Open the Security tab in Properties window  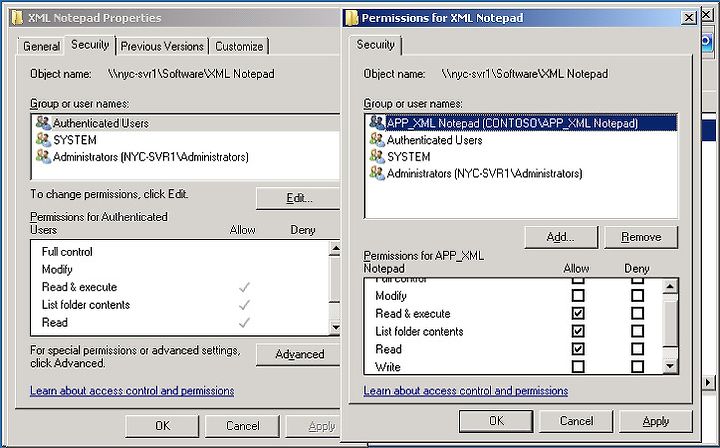coord(90,45)
